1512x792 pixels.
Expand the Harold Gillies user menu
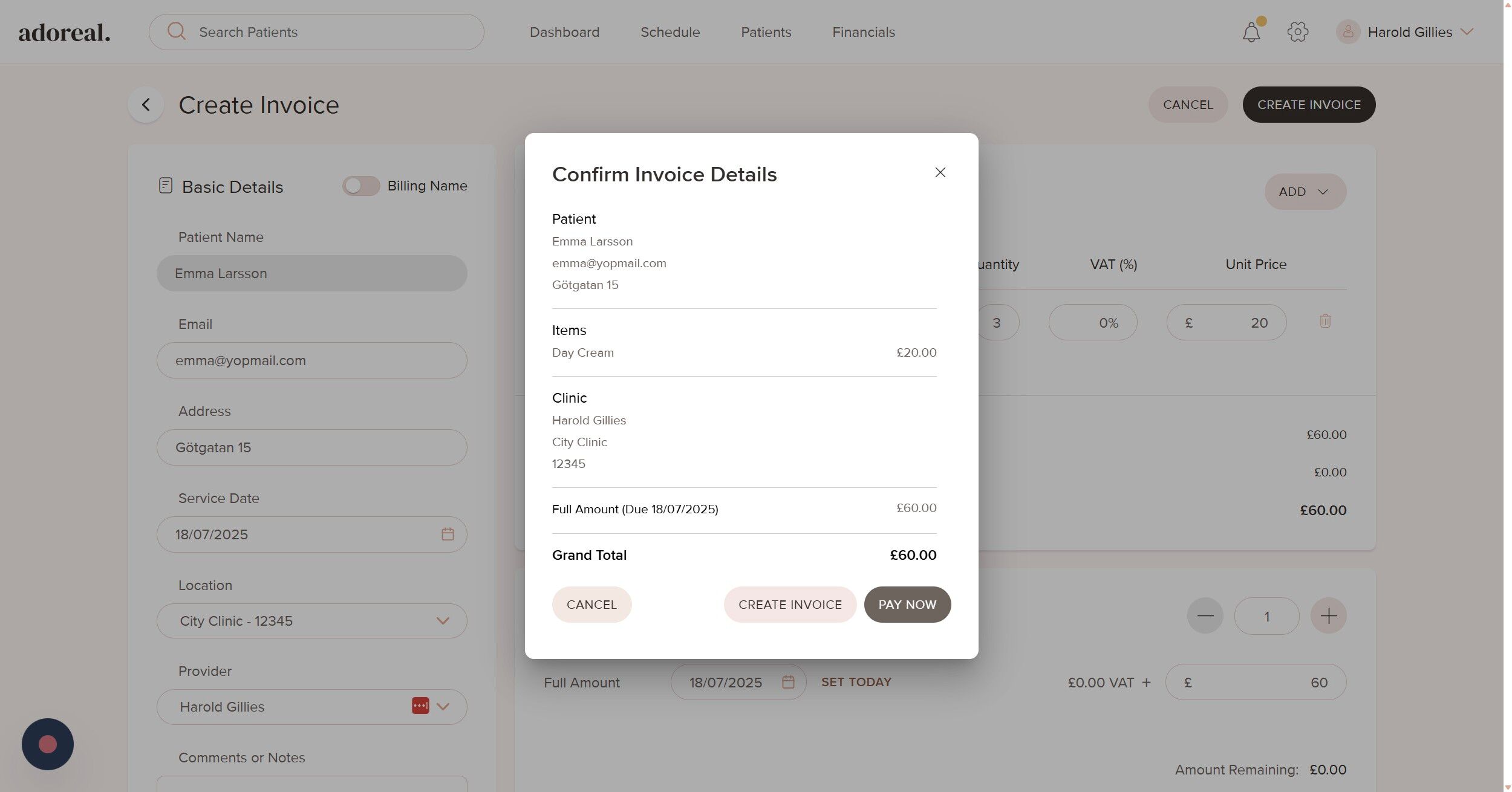tap(1467, 32)
